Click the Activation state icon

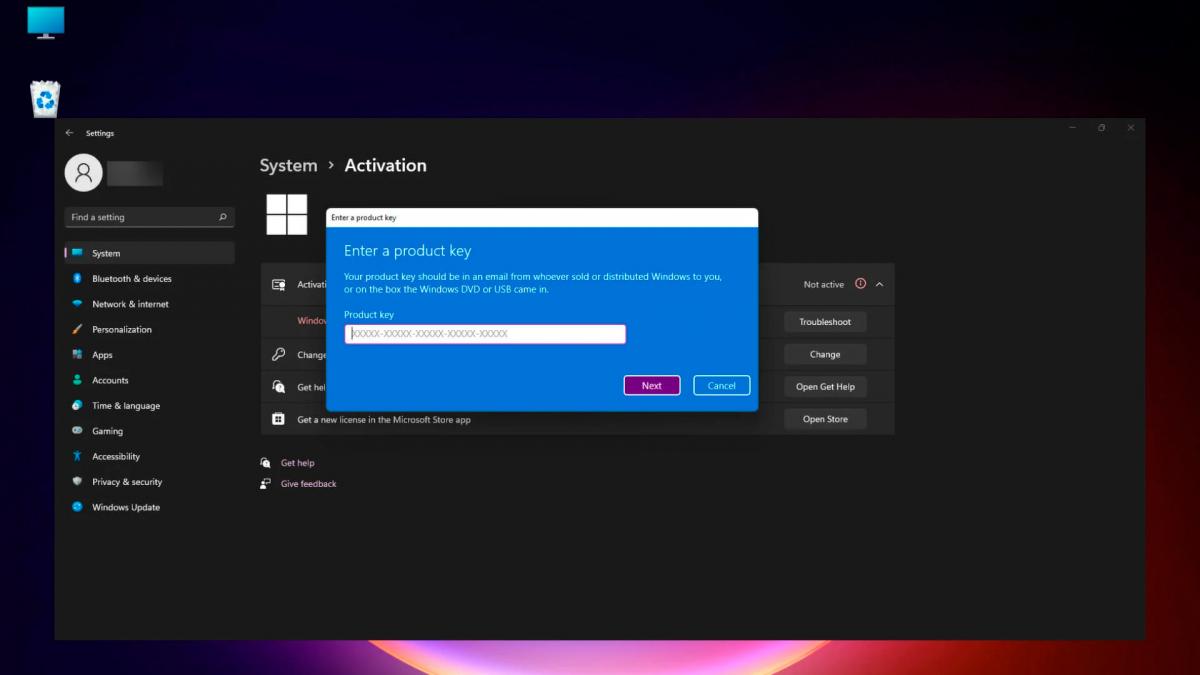tap(279, 285)
